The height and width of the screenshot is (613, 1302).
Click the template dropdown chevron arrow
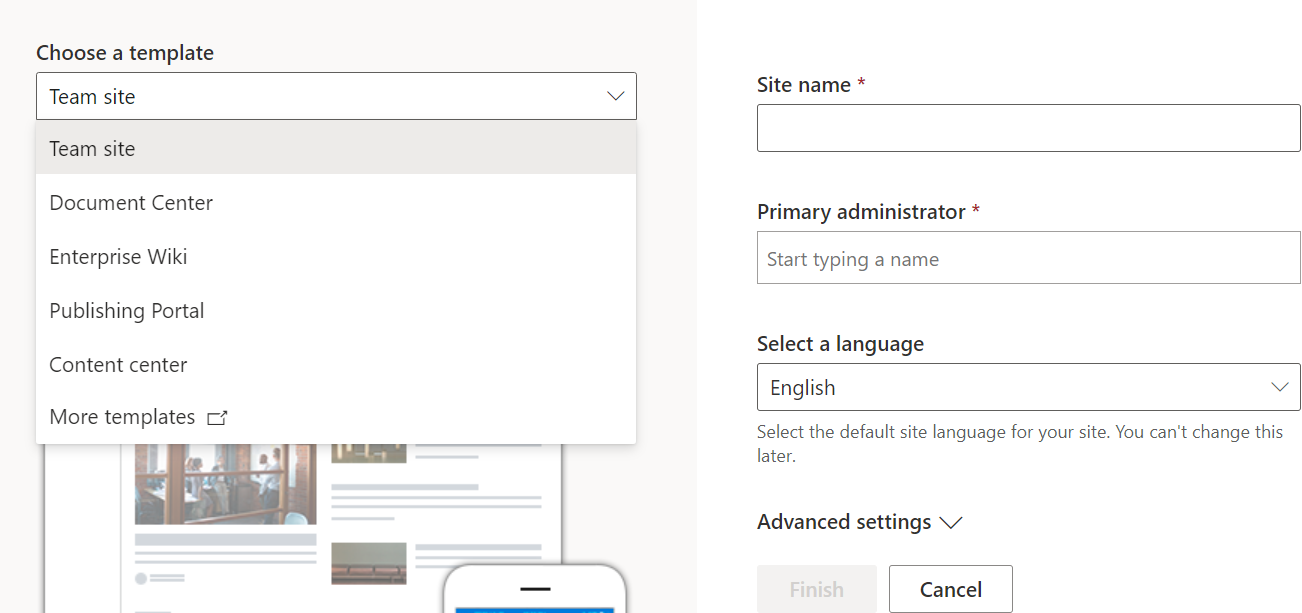(x=615, y=97)
